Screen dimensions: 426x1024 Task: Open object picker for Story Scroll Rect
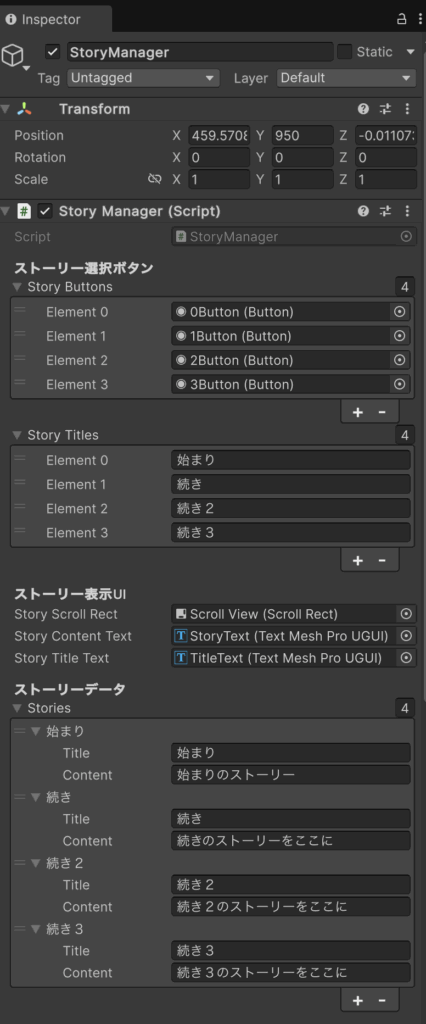pos(406,614)
